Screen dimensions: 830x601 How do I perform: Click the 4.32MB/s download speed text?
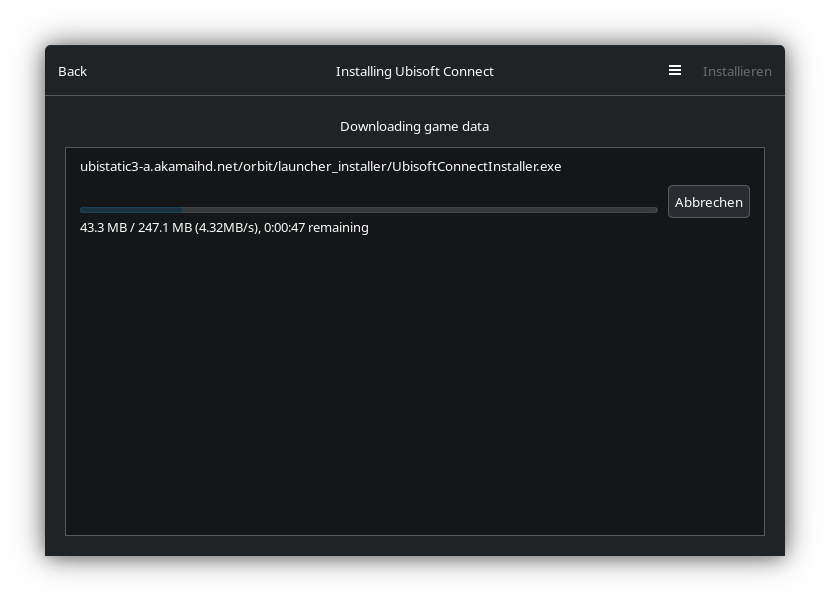(x=227, y=227)
